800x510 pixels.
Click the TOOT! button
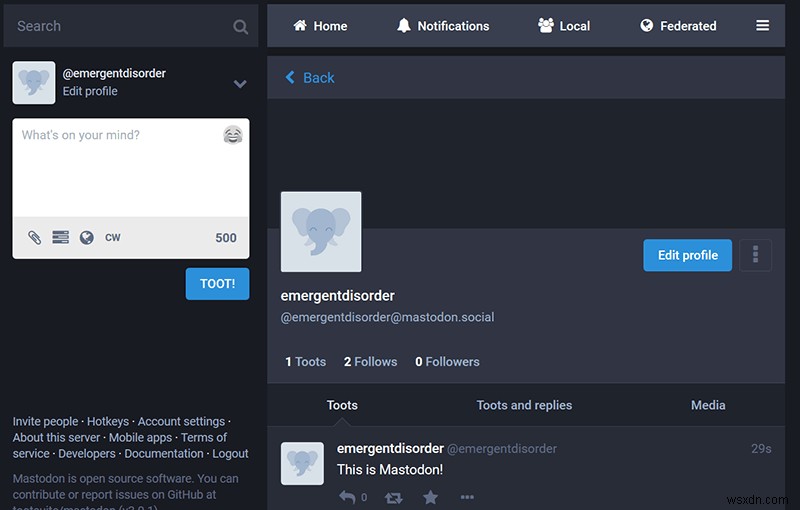pos(217,284)
